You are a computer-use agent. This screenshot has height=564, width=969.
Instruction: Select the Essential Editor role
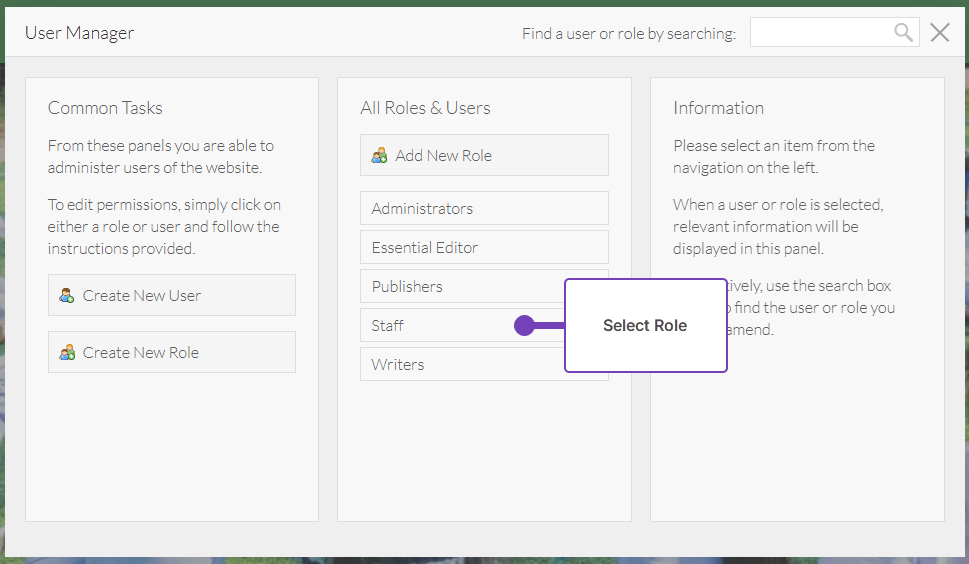(484, 247)
